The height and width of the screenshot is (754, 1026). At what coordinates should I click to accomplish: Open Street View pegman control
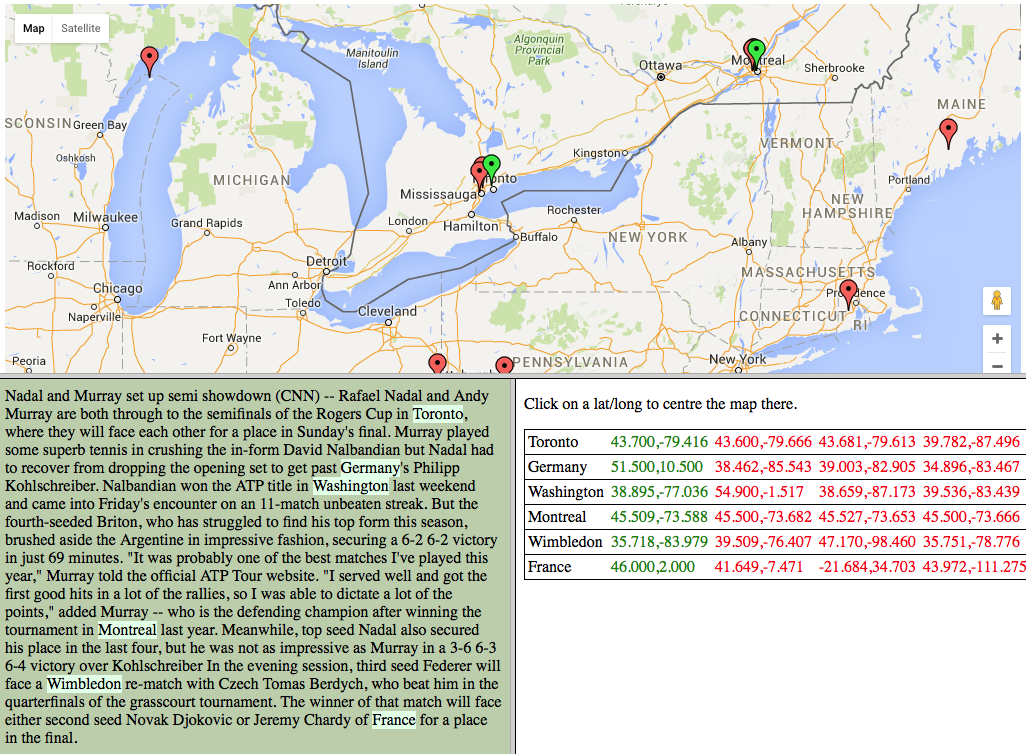point(997,300)
